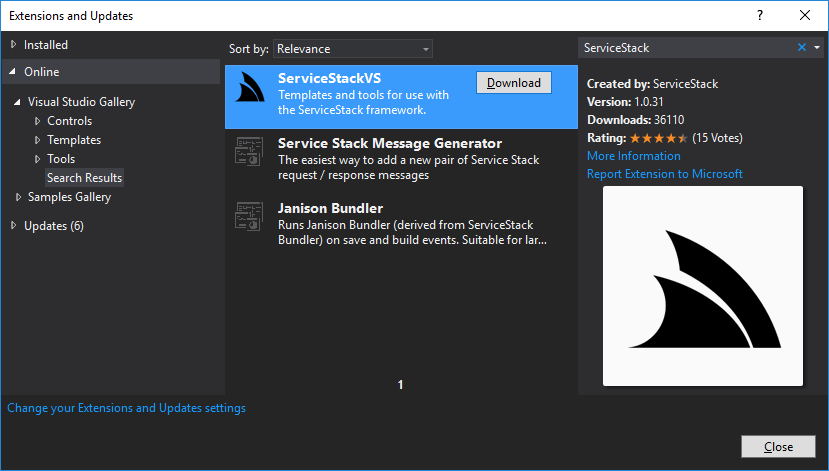Select Templates under Visual Studio Gallery
The height and width of the screenshot is (471, 829).
coord(74,140)
